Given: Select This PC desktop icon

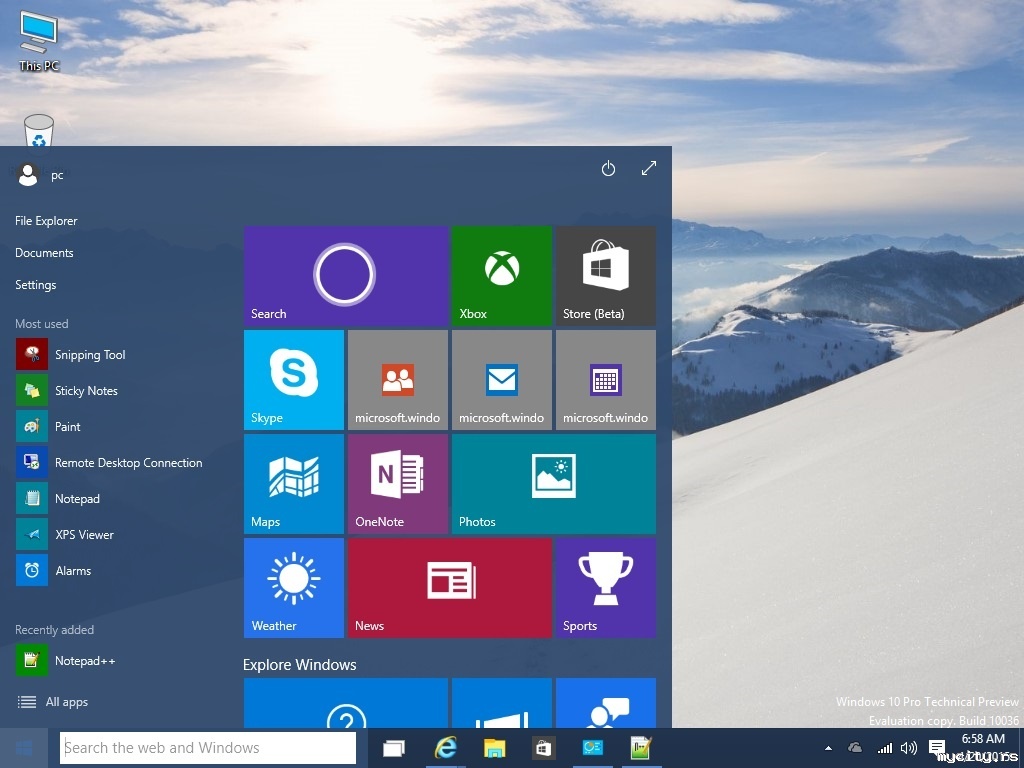Looking at the screenshot, I should (x=39, y=42).
